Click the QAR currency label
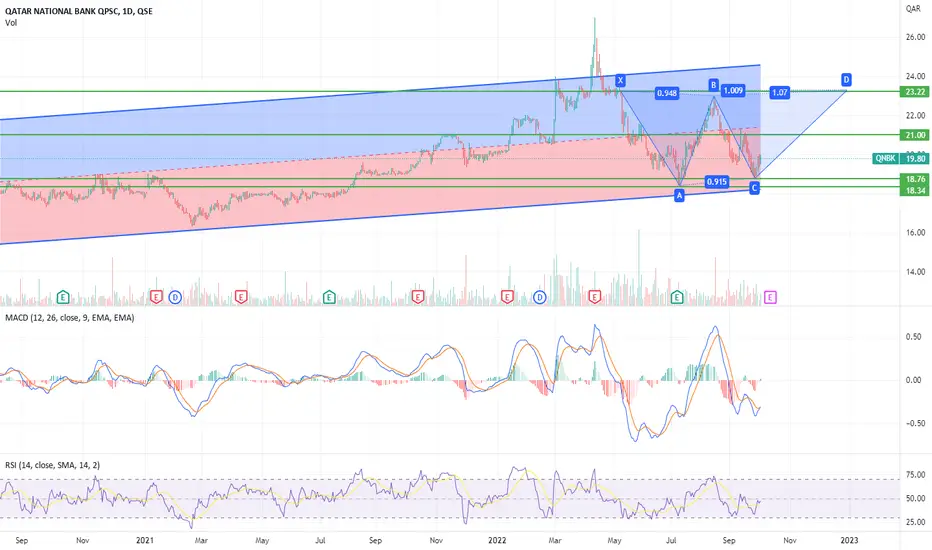 (913, 8)
